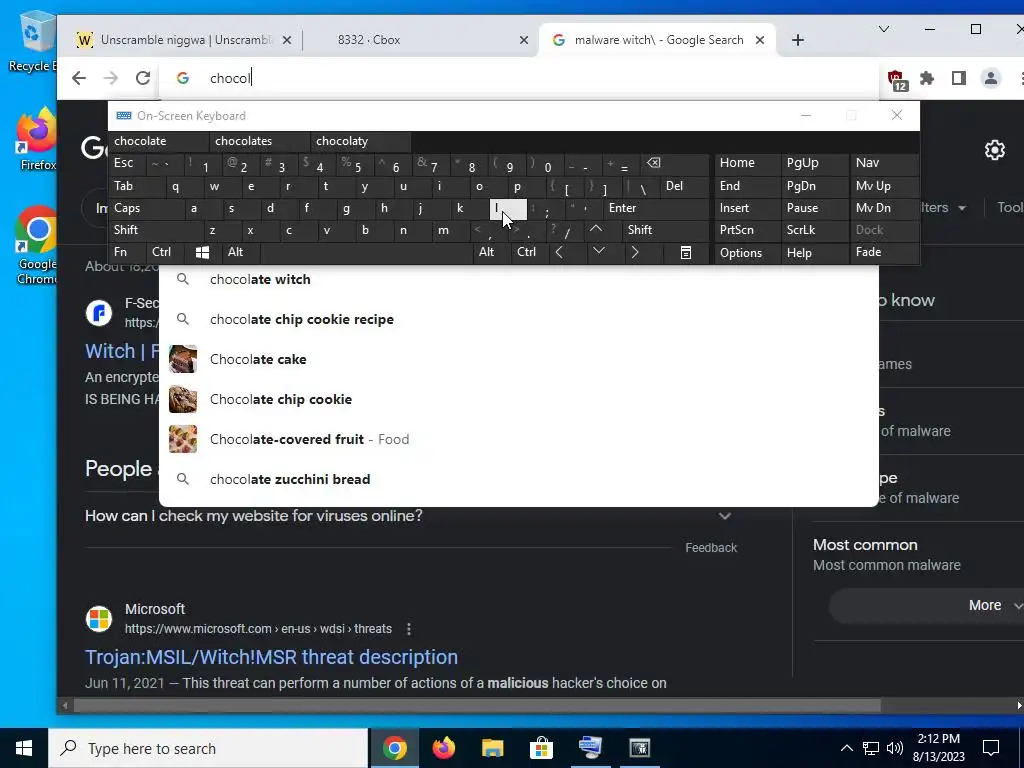Screen dimensions: 1024x768
Task: Toggle the right Shift key on On-Screen Keyboard
Action: point(666,230)
